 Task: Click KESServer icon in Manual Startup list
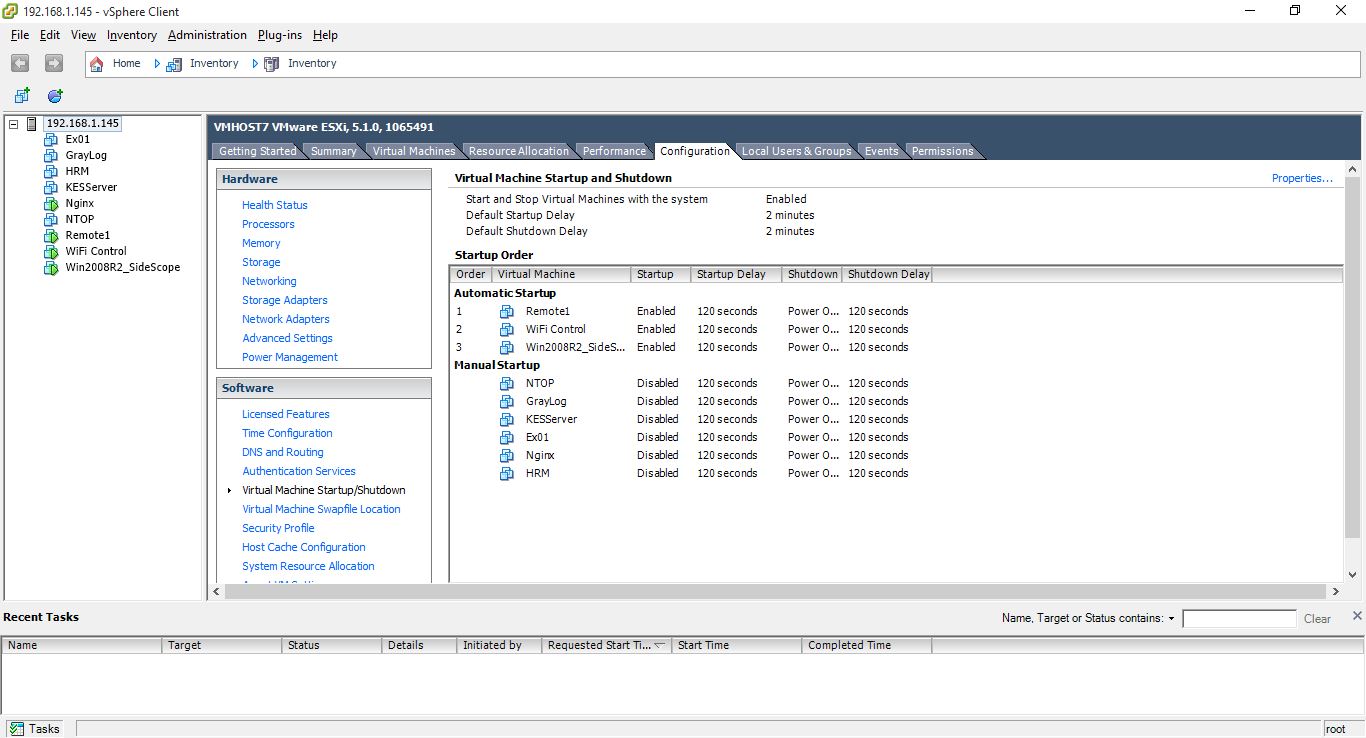507,419
